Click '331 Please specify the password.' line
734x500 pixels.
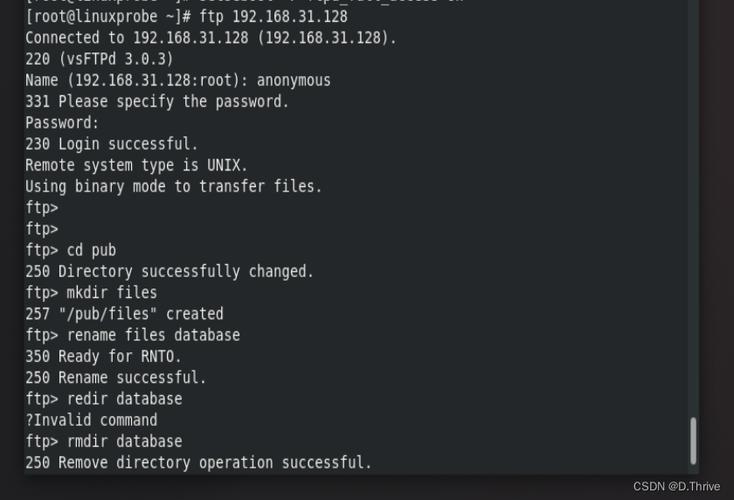click(x=157, y=101)
